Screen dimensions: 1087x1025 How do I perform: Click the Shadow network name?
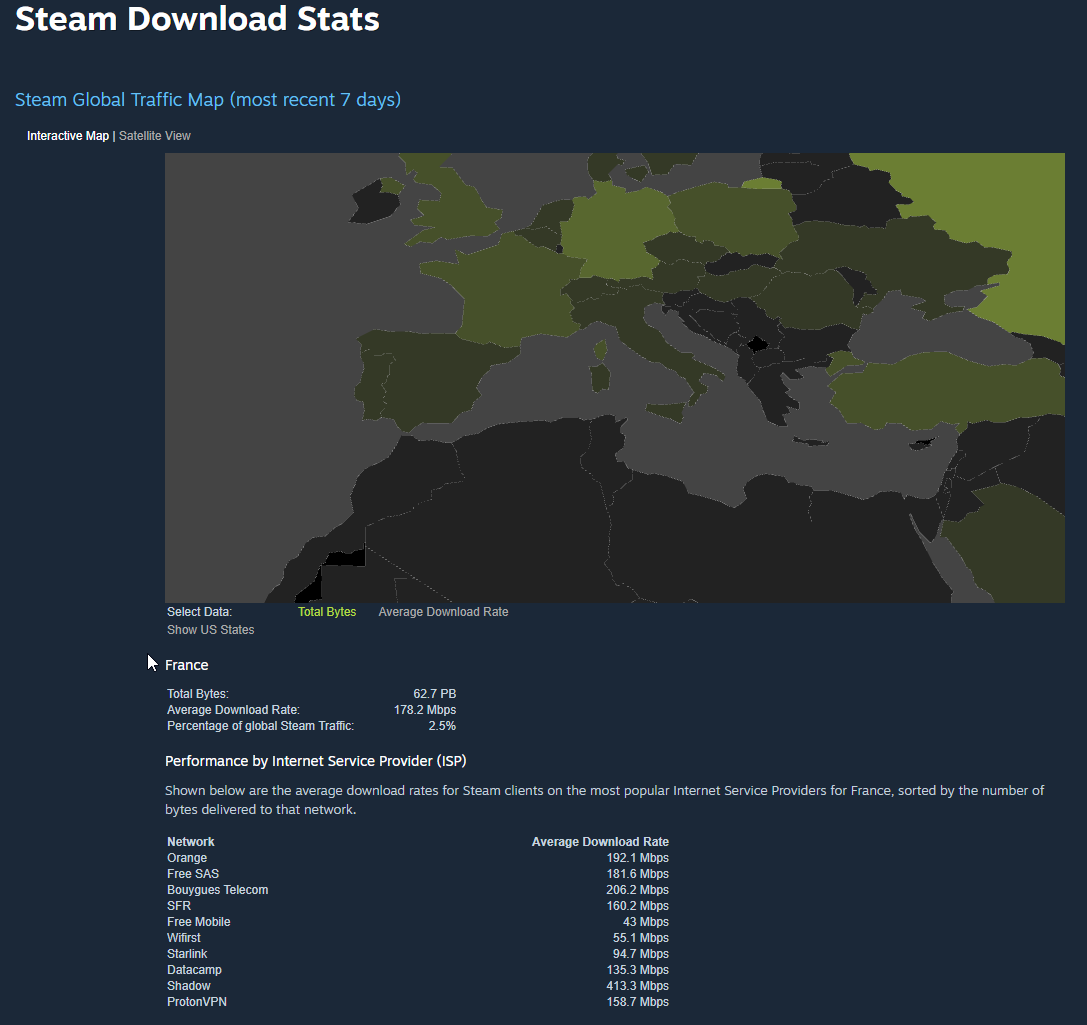[x=189, y=985]
